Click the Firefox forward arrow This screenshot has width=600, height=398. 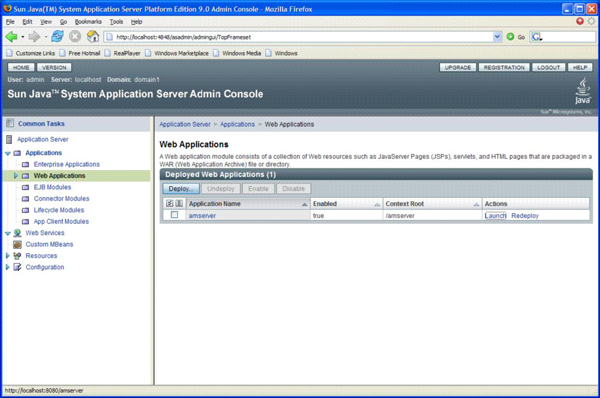point(34,37)
